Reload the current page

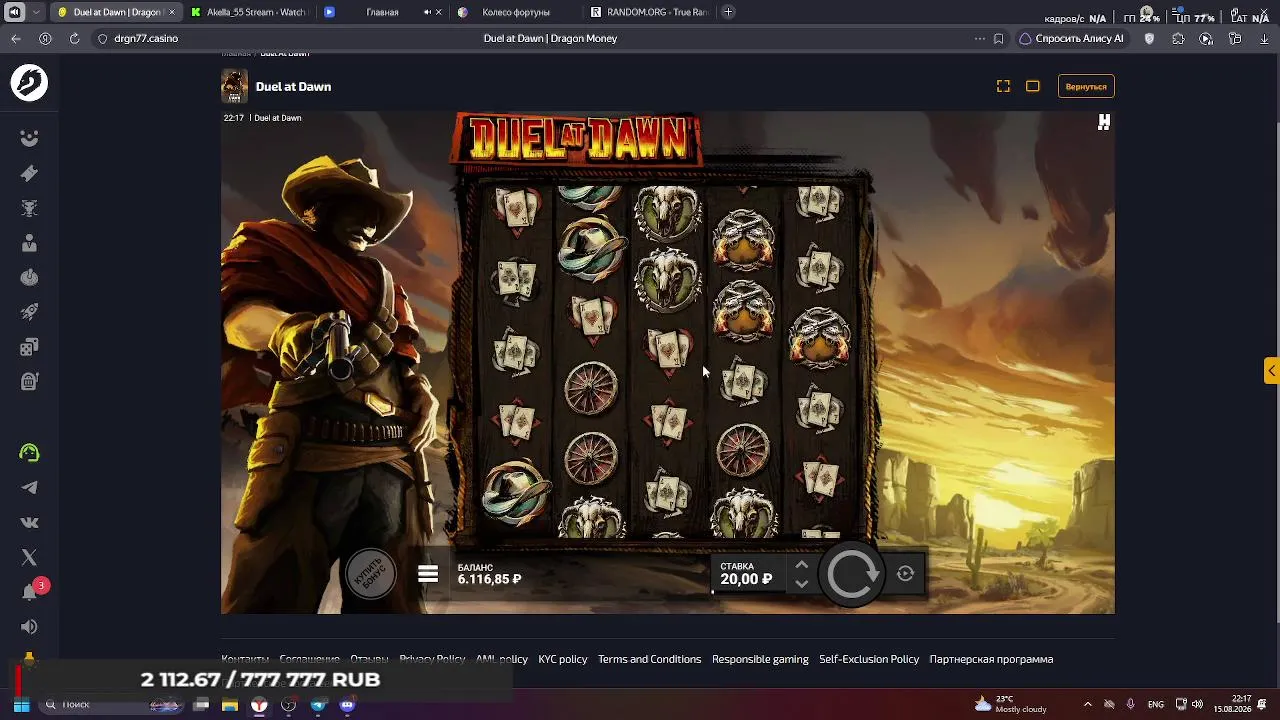[x=74, y=38]
